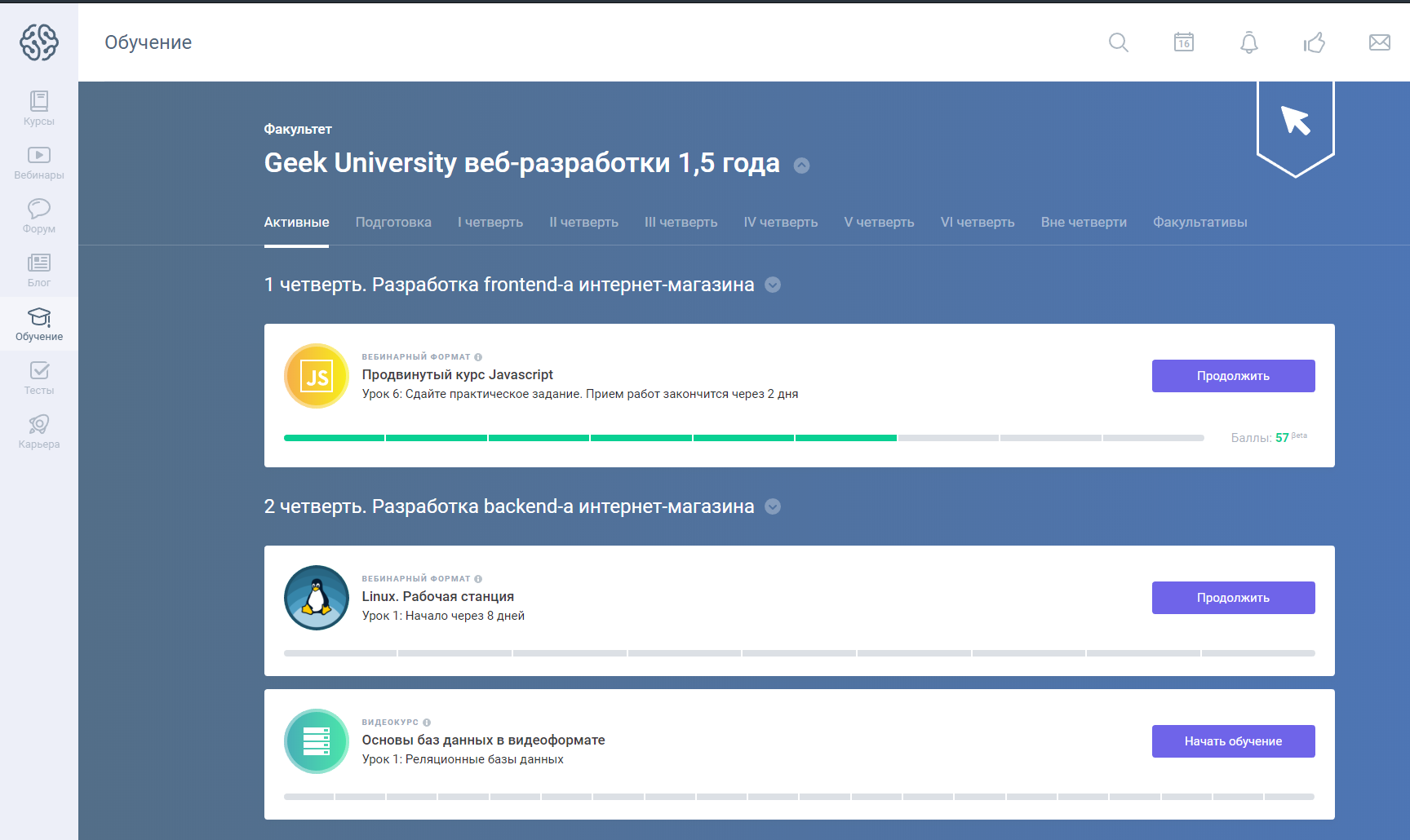The height and width of the screenshot is (840, 1410).
Task: Open Карьера in the sidebar
Action: click(x=39, y=431)
